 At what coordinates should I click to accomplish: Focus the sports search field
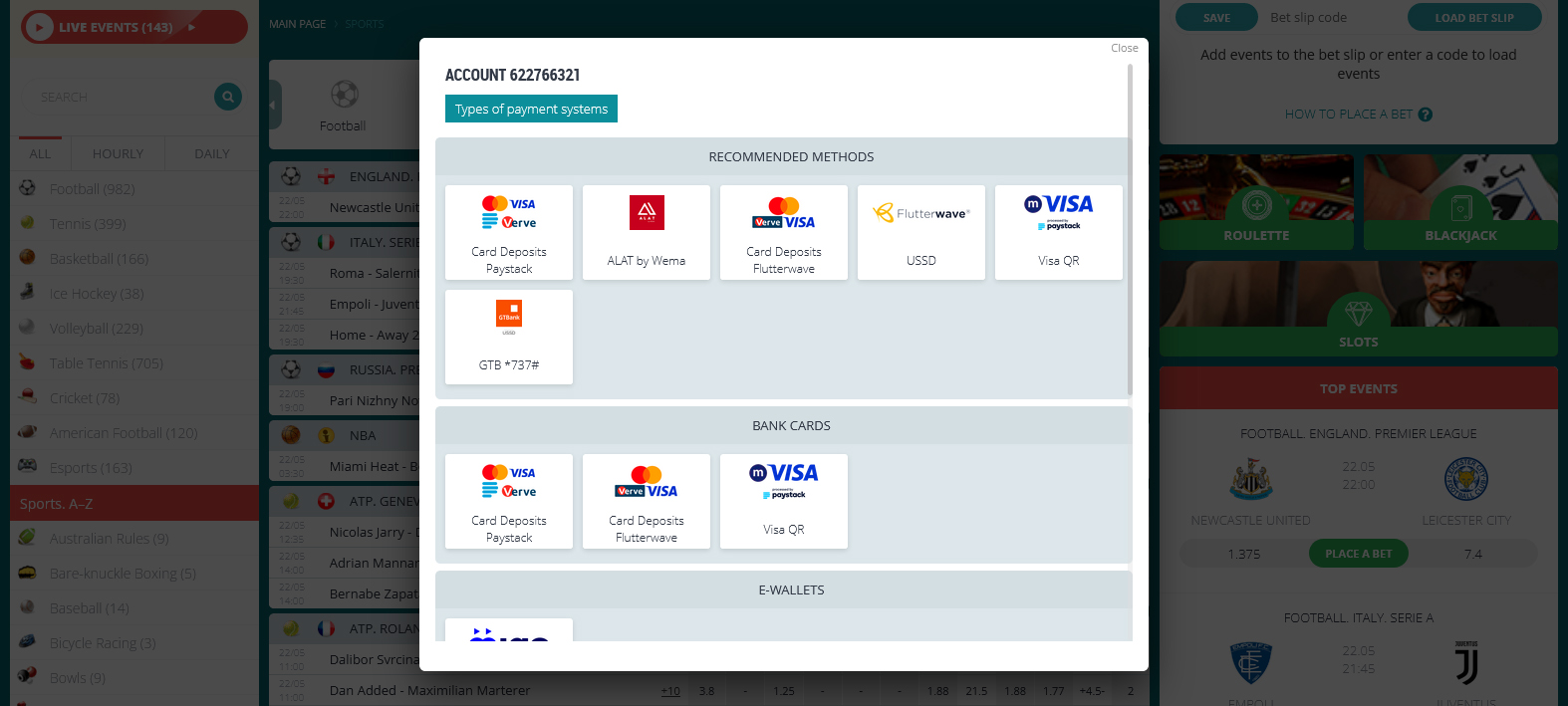point(120,97)
